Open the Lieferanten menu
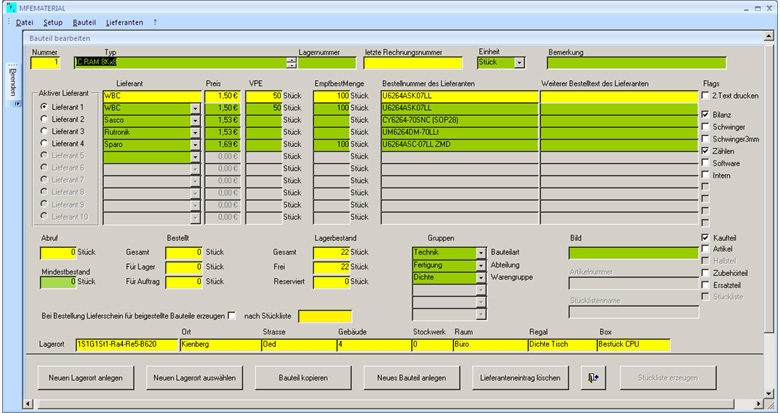The width and height of the screenshot is (780, 413). 125,21
